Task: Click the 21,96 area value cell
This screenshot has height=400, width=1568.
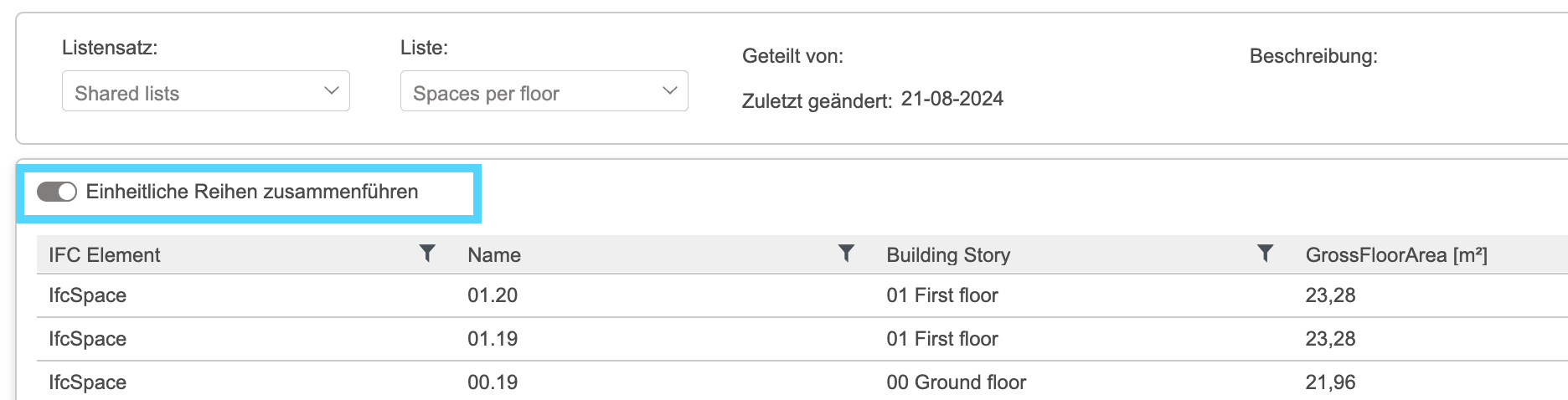Action: point(1330,382)
